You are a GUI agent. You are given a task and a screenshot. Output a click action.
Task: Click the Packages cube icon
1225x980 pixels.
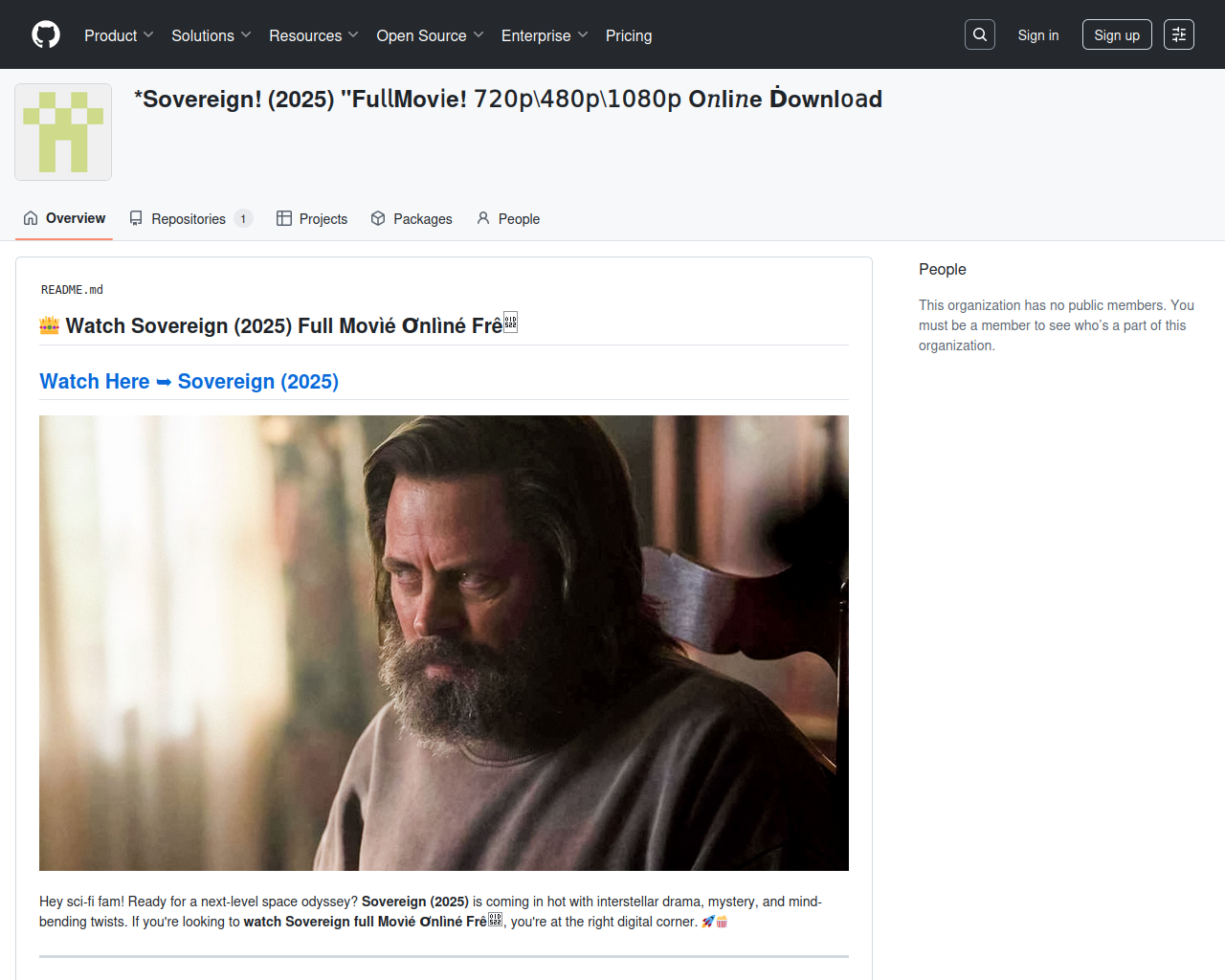tap(378, 218)
